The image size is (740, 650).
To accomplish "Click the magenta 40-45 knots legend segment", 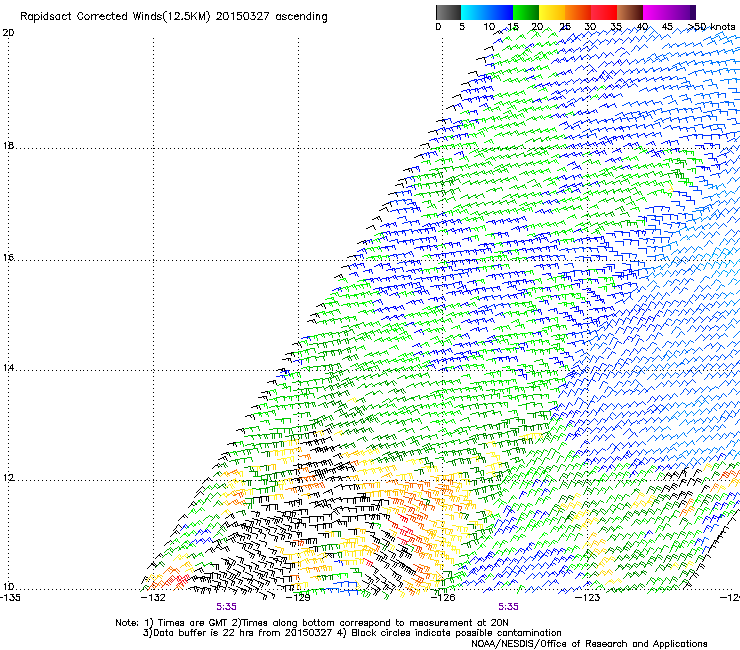I will click(x=656, y=12).
